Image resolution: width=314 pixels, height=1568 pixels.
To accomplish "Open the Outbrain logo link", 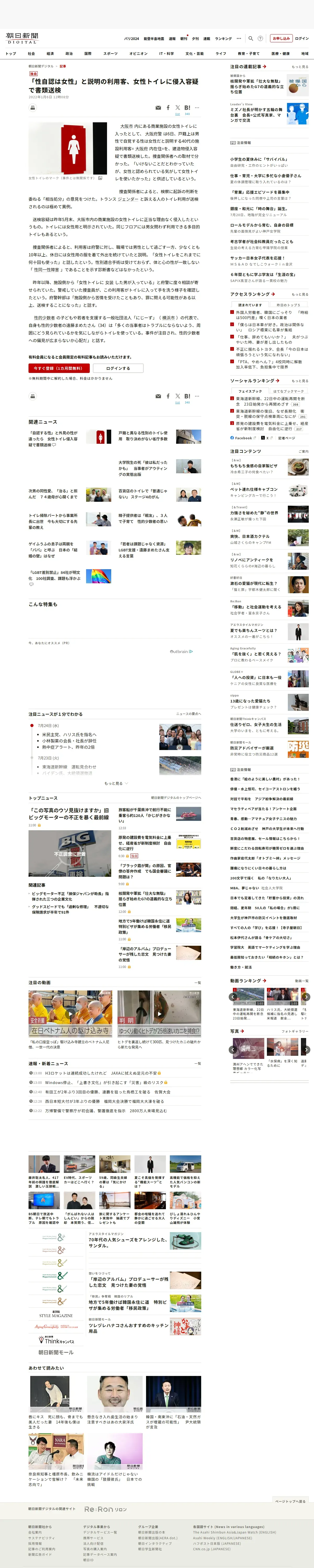I will coord(181,651).
